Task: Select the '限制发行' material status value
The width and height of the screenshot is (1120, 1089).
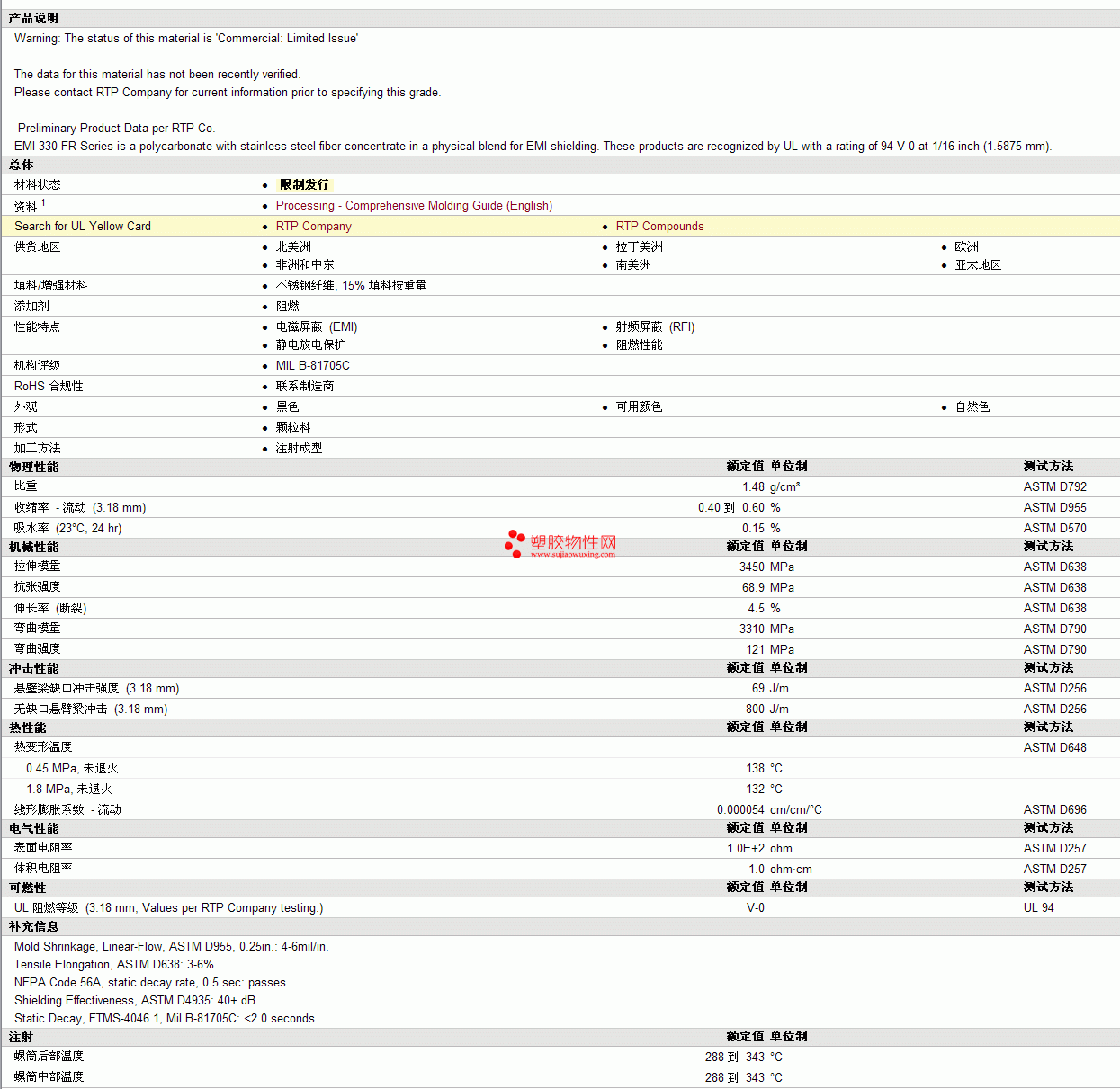Action: tap(304, 184)
